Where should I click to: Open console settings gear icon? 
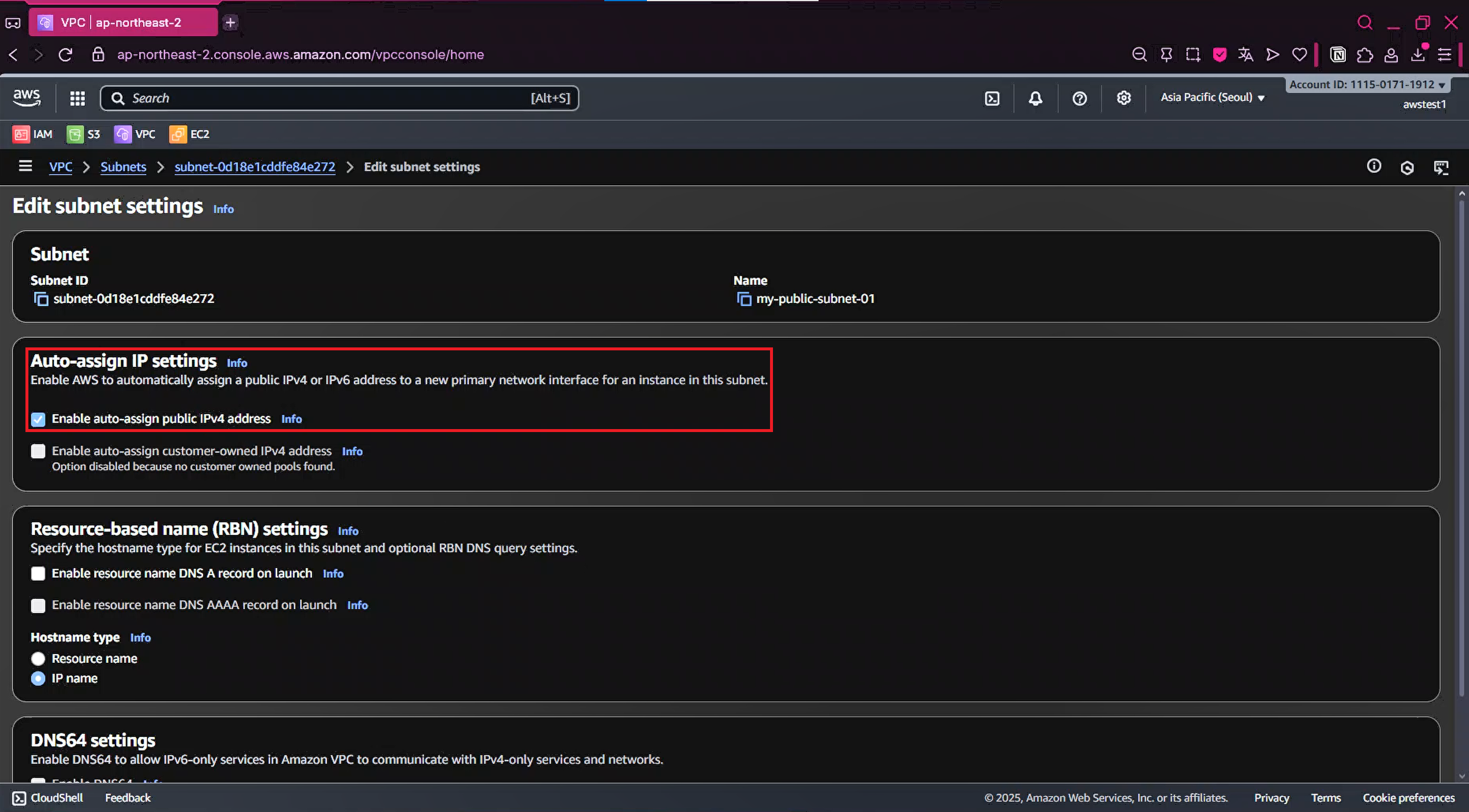point(1123,98)
